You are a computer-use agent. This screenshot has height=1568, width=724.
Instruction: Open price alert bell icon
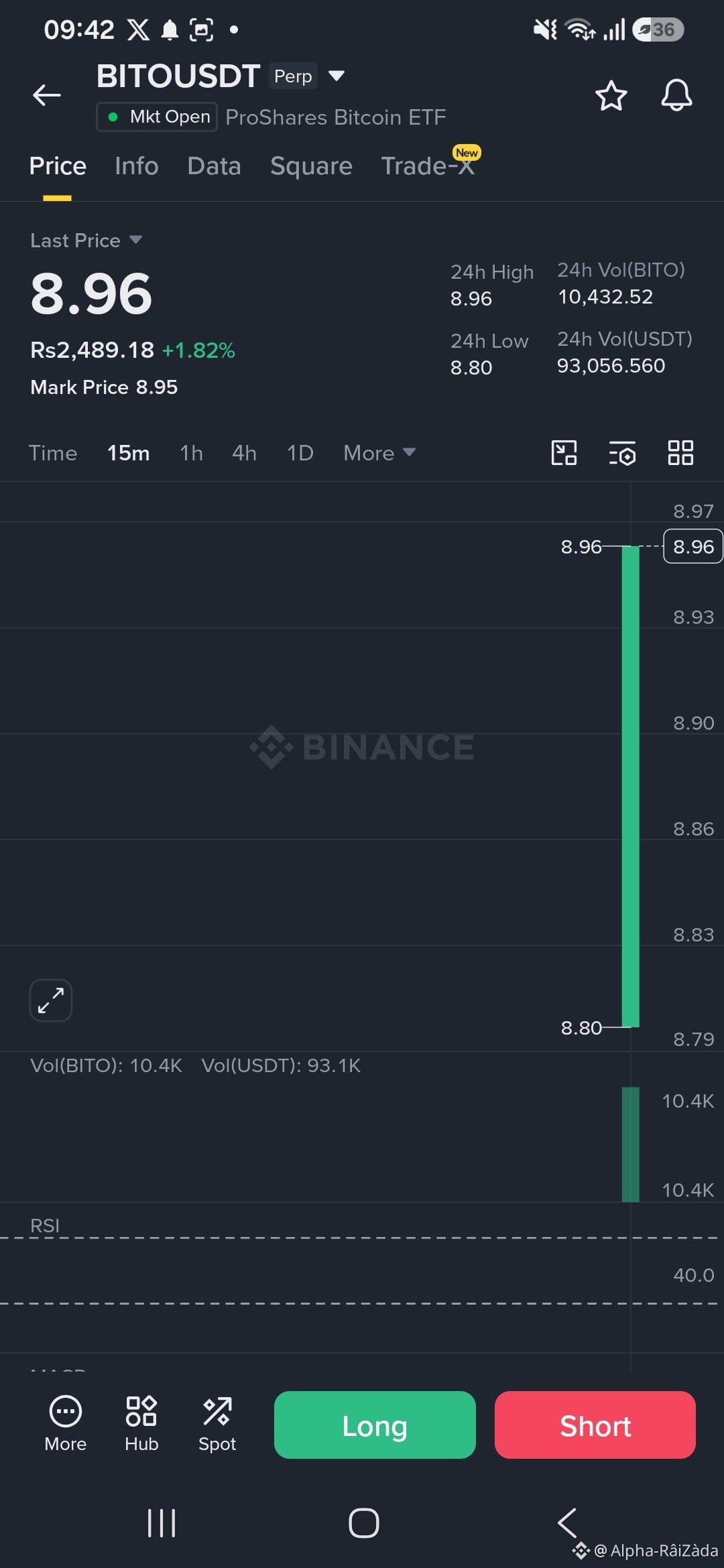point(676,95)
